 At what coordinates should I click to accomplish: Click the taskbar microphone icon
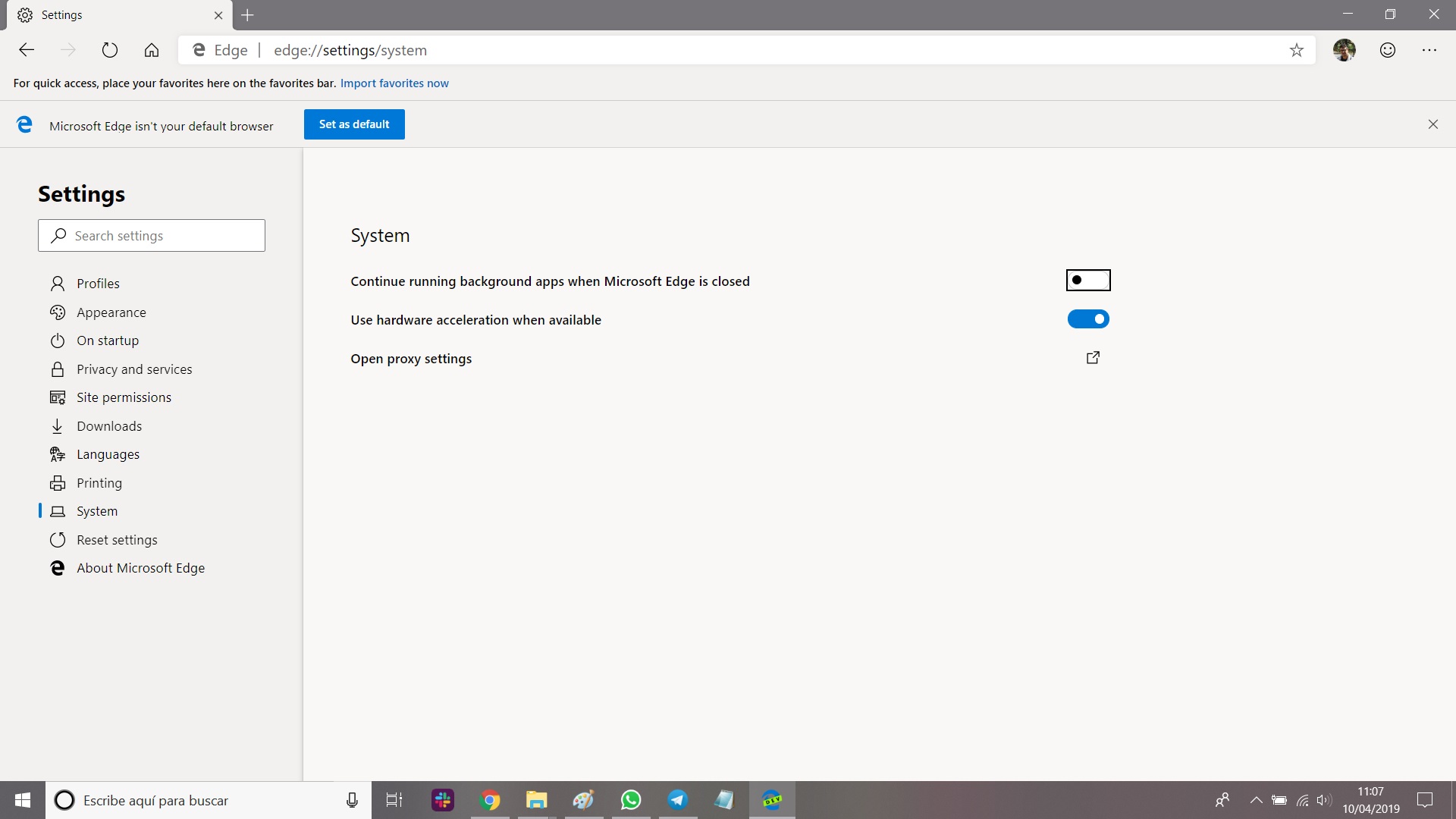(352, 800)
